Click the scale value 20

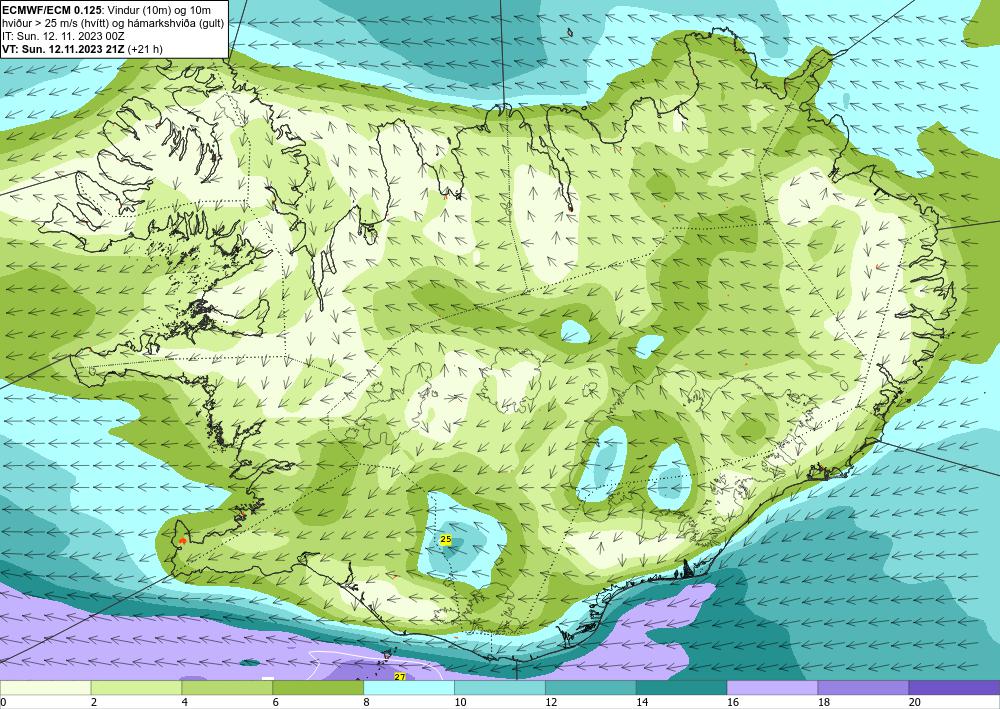click(915, 703)
